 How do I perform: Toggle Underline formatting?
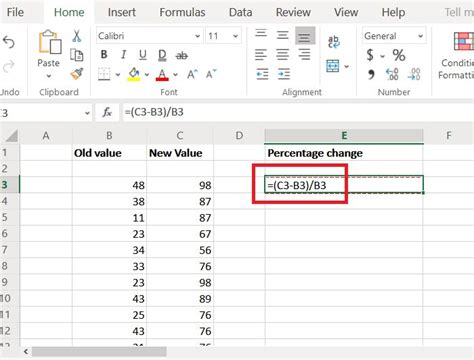pos(143,55)
